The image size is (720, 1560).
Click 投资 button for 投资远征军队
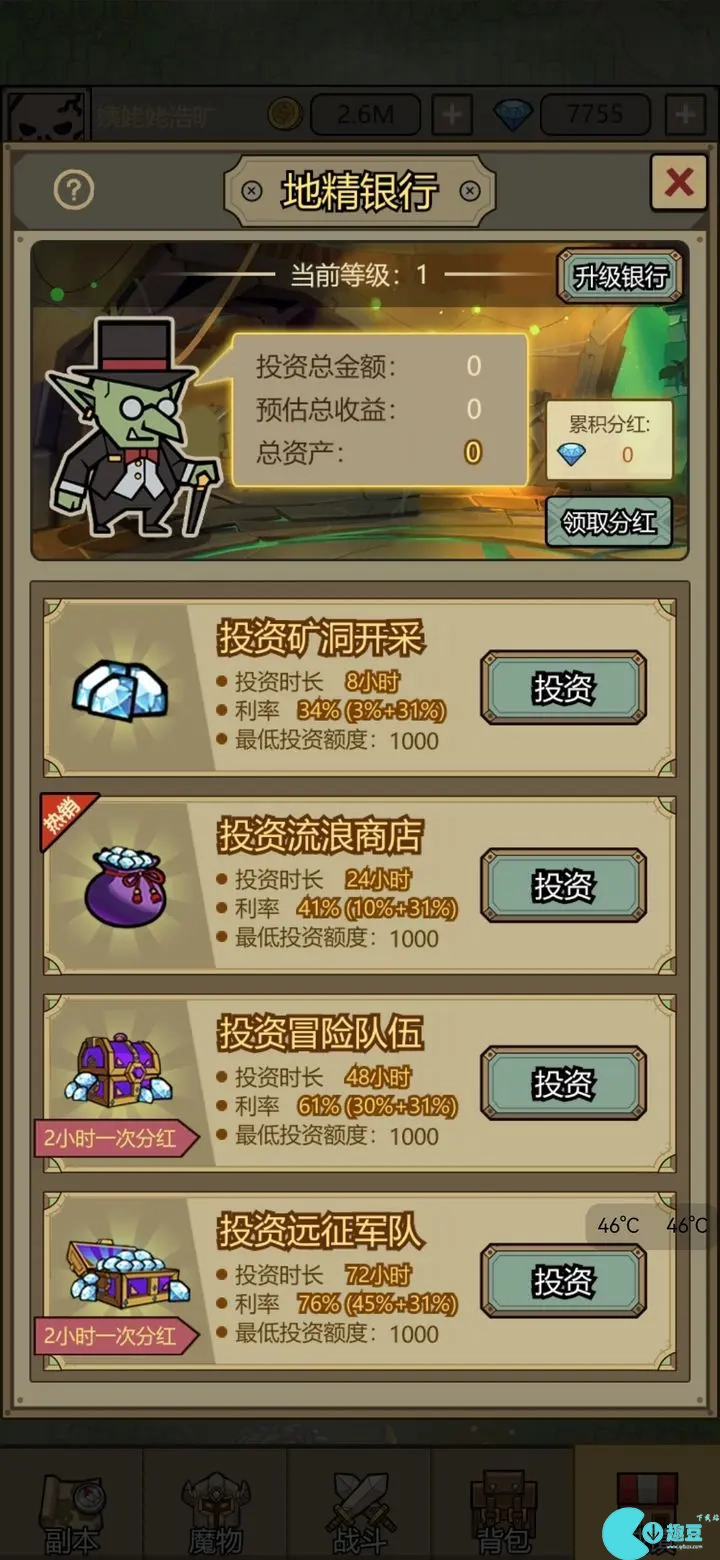pyautogui.click(x=563, y=1281)
